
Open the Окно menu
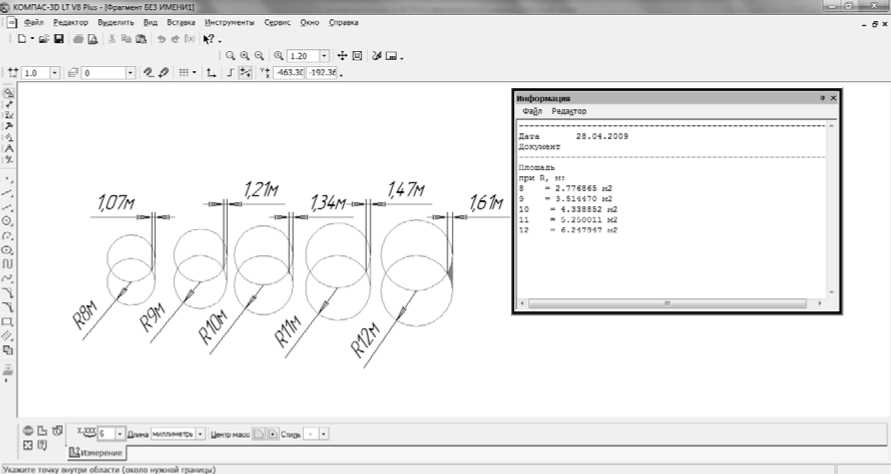pyautogui.click(x=309, y=23)
